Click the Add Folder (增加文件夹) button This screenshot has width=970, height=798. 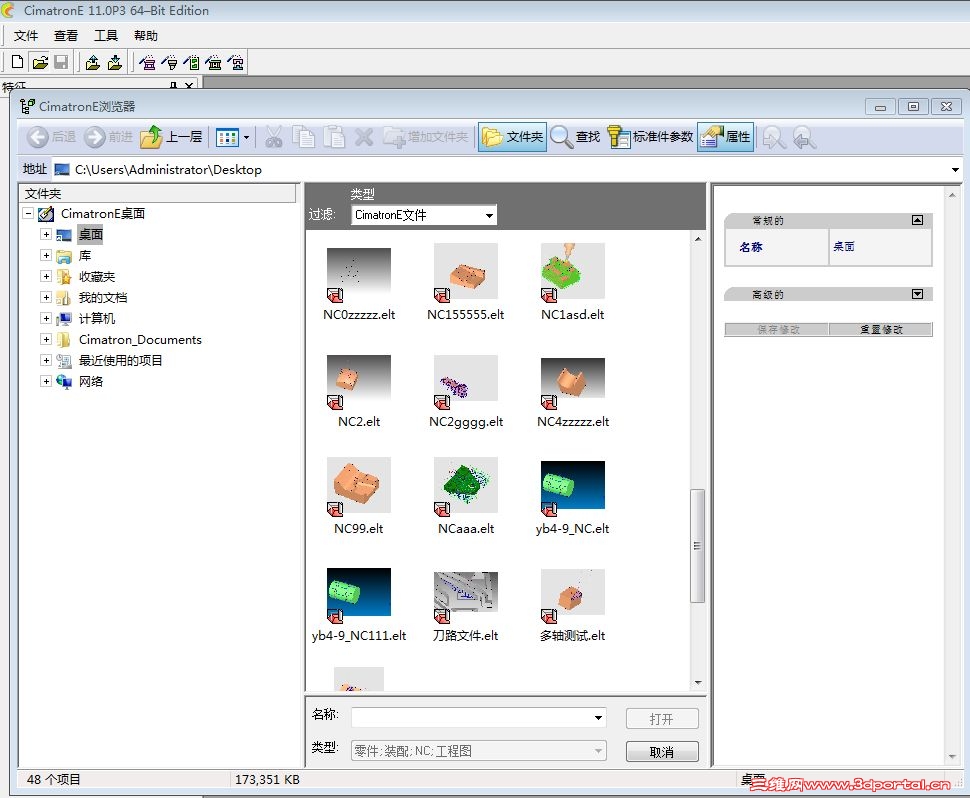coord(426,137)
